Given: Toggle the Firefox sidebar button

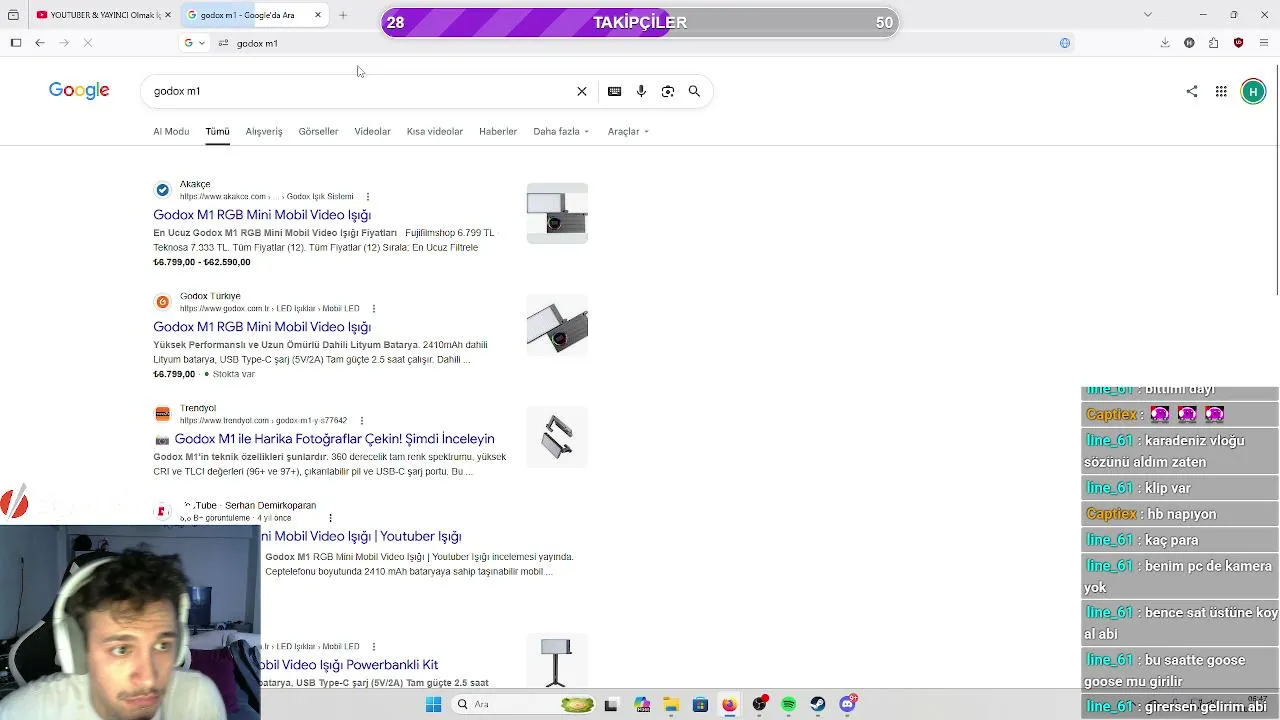Looking at the screenshot, I should pyautogui.click(x=16, y=43).
